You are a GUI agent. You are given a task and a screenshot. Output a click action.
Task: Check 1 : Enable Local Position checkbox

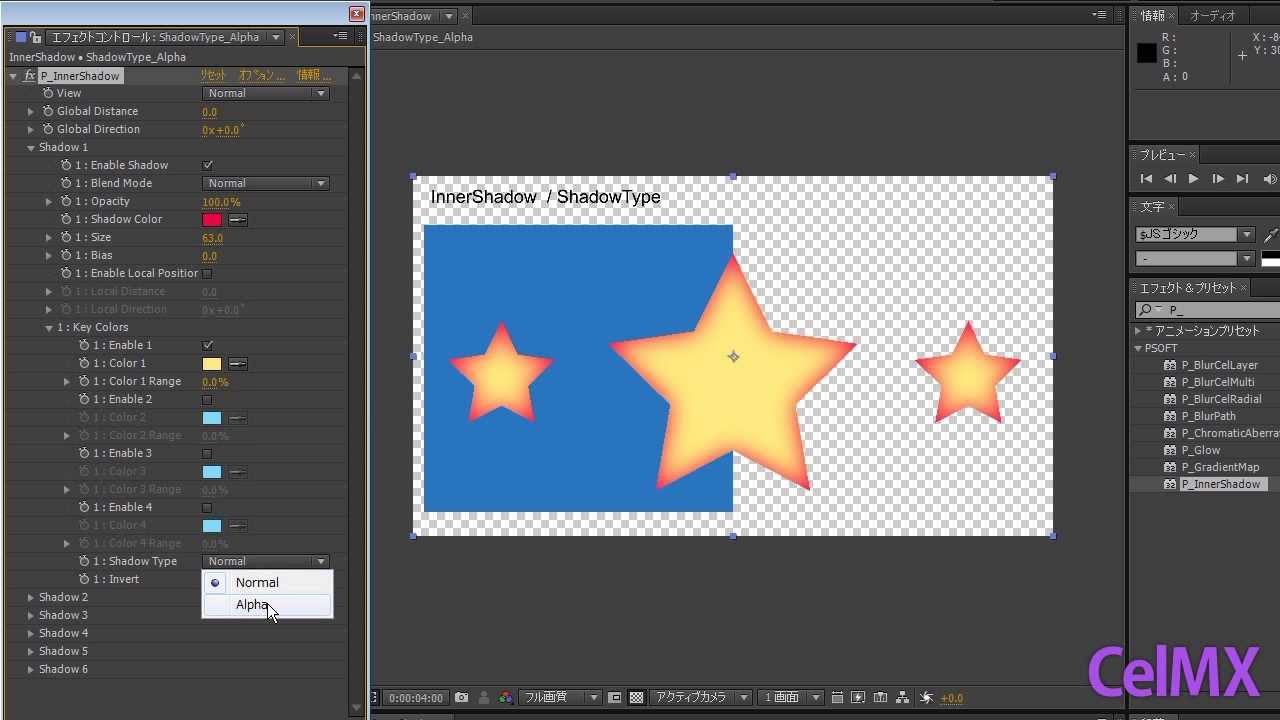(208, 273)
